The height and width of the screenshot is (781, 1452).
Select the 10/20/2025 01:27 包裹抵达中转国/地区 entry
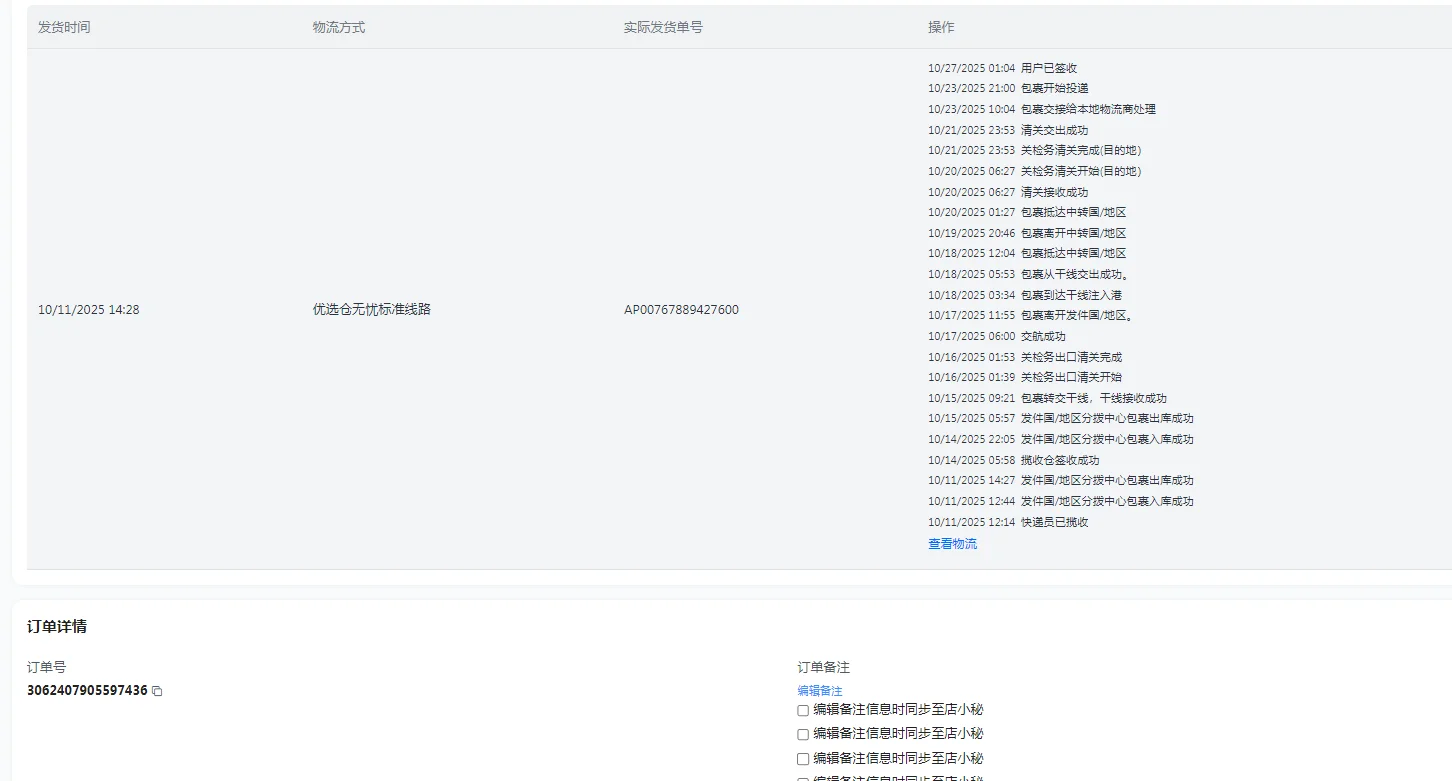[1027, 212]
